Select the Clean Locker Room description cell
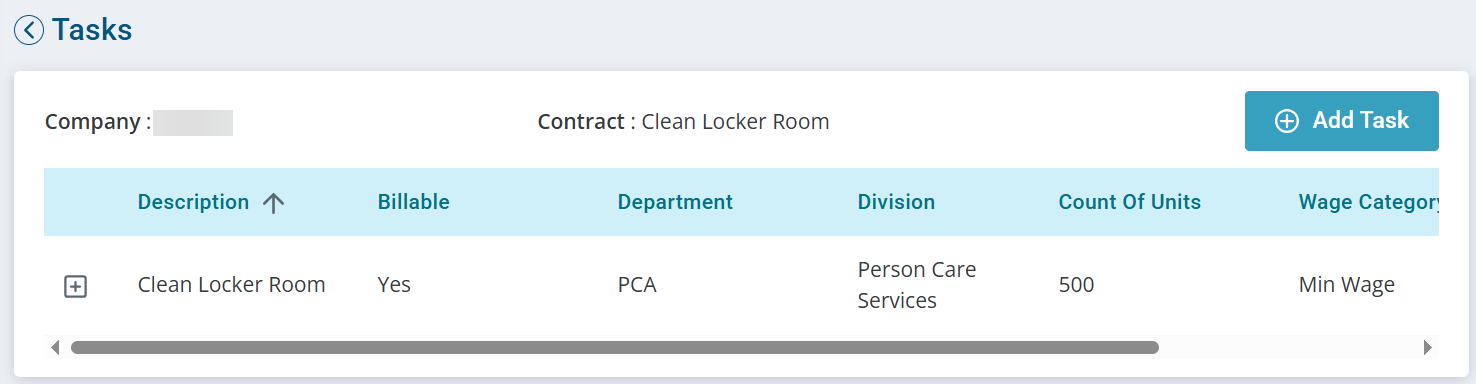The width and height of the screenshot is (1476, 384). click(x=231, y=285)
